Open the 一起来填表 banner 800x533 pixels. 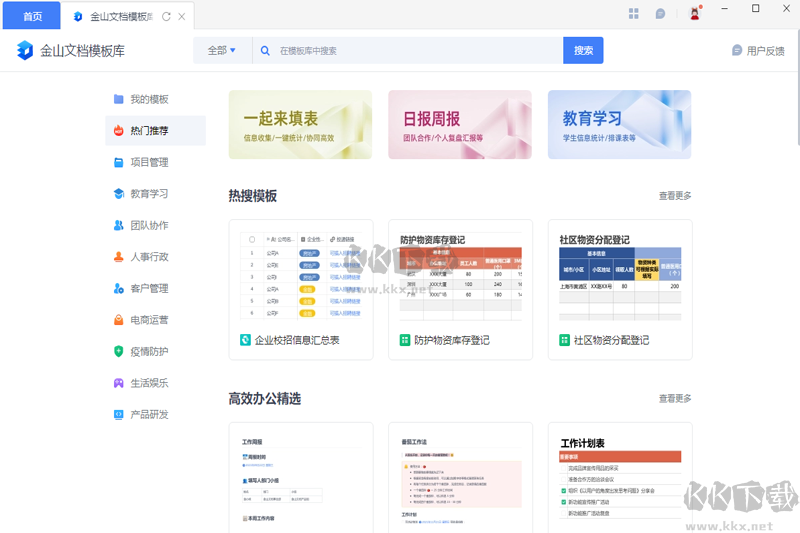point(300,124)
